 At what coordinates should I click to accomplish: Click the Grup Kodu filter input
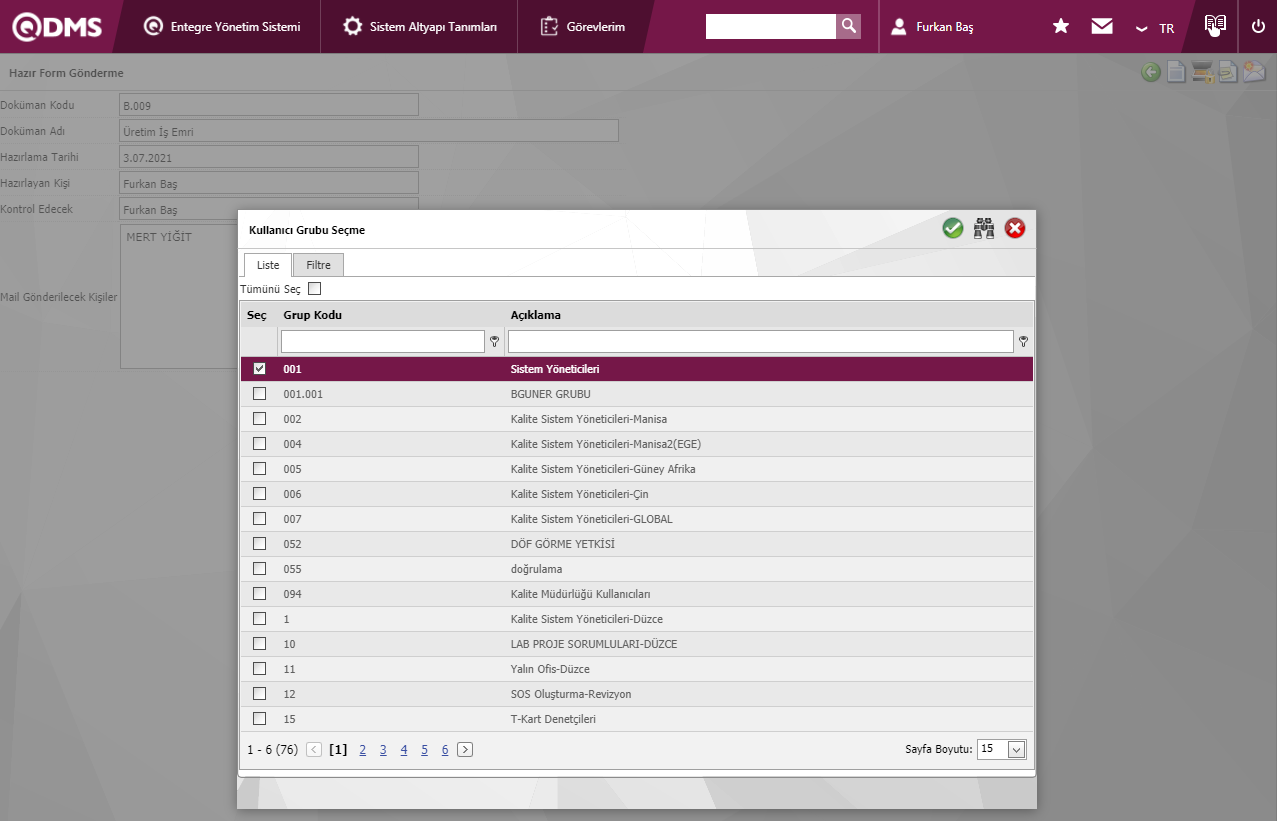tap(383, 342)
